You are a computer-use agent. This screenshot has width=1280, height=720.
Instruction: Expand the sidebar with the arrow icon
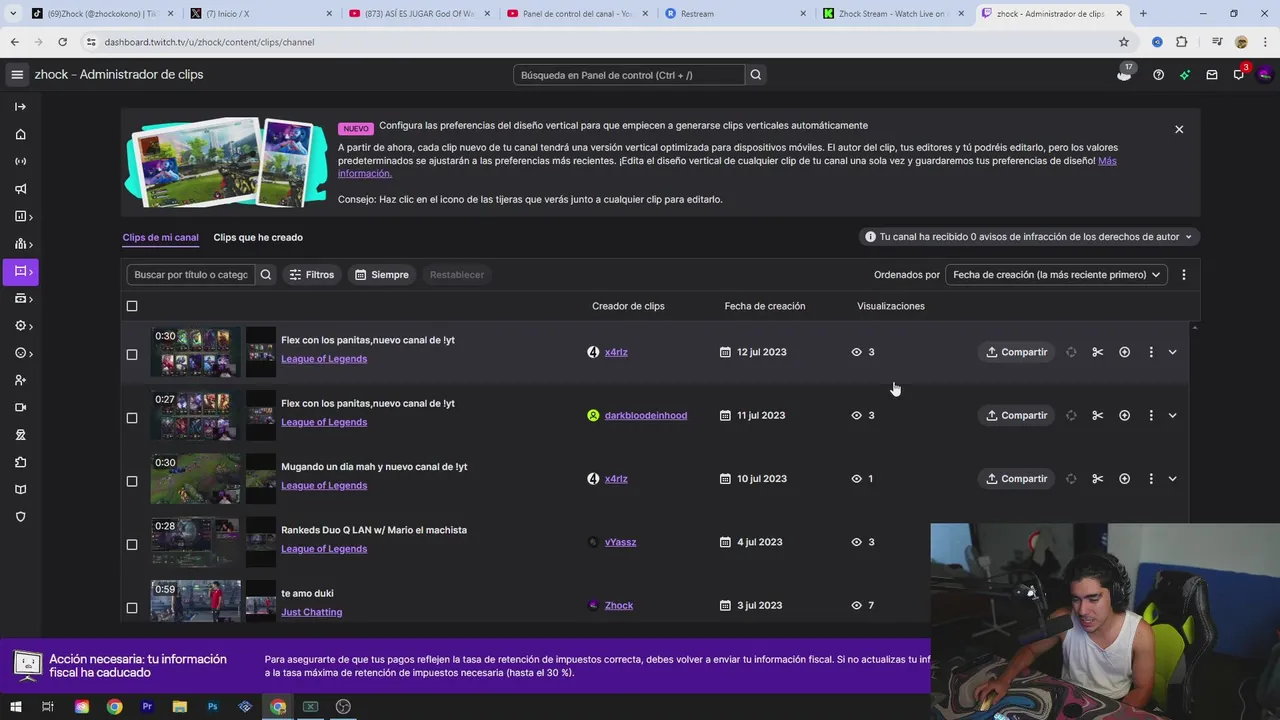20,107
